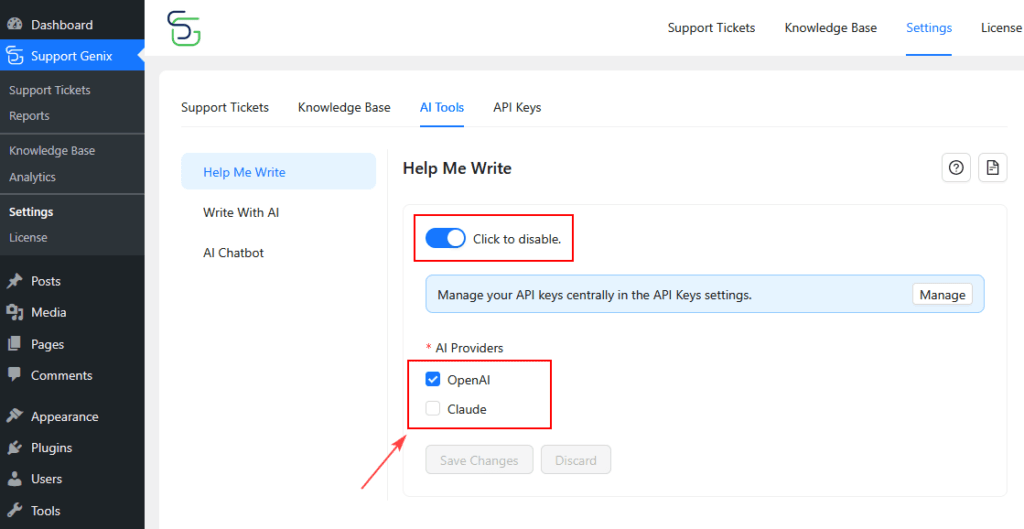This screenshot has height=529, width=1024.
Task: Open Knowledge Base in top navigation
Action: (831, 28)
